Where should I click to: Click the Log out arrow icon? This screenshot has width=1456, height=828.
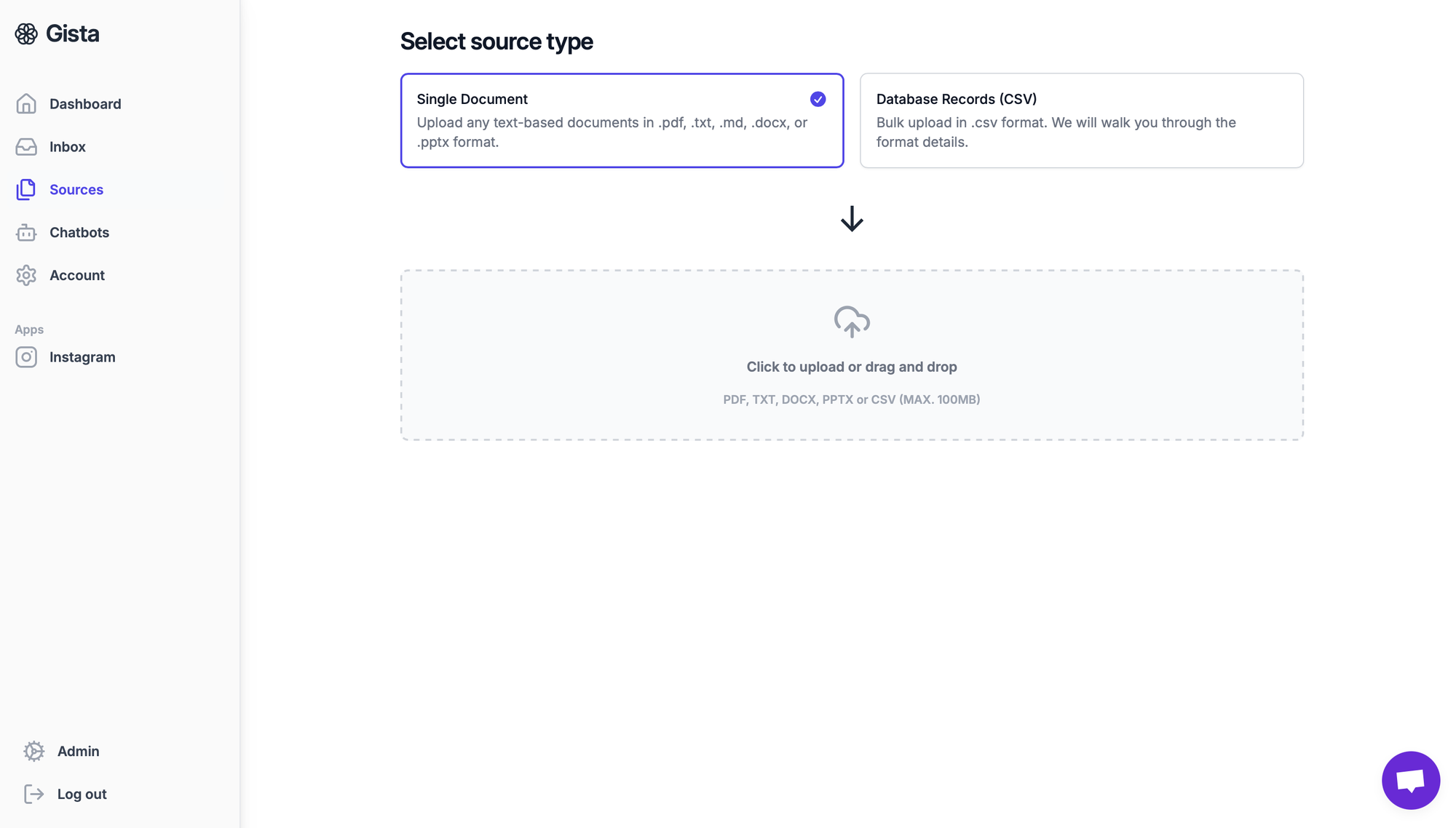tap(33, 795)
